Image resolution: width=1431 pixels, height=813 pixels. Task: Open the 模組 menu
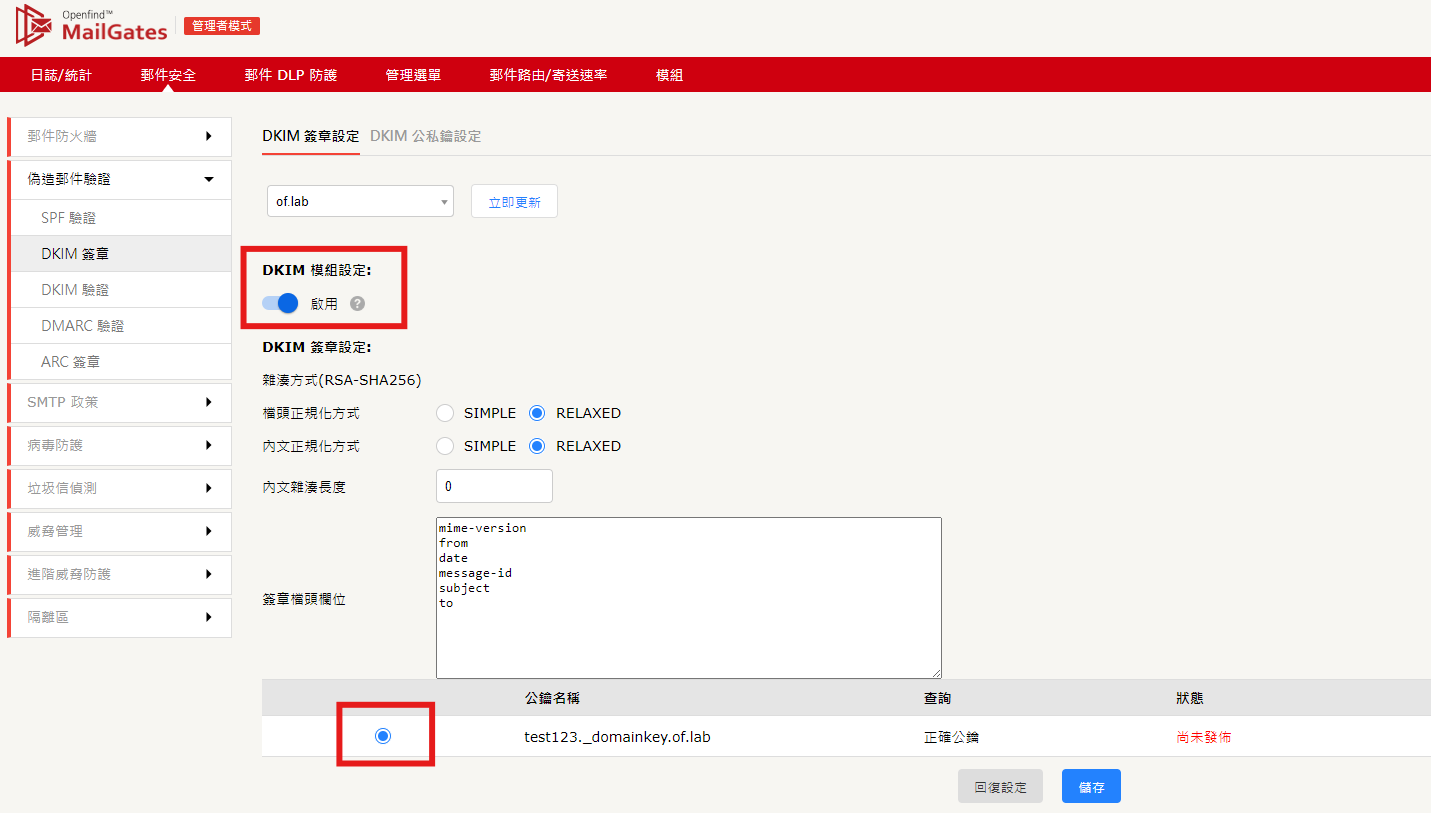pyautogui.click(x=669, y=74)
